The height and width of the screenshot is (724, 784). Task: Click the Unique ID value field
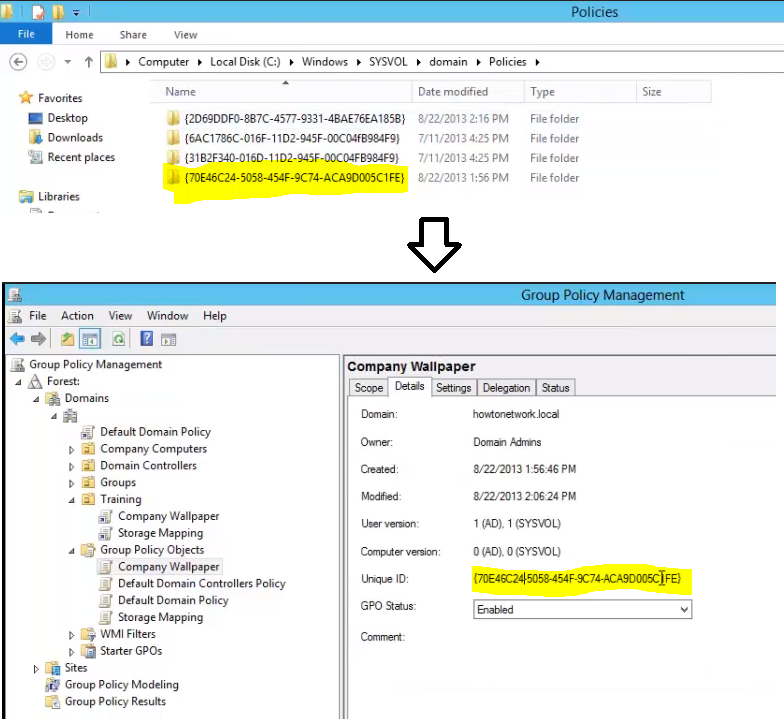578,578
